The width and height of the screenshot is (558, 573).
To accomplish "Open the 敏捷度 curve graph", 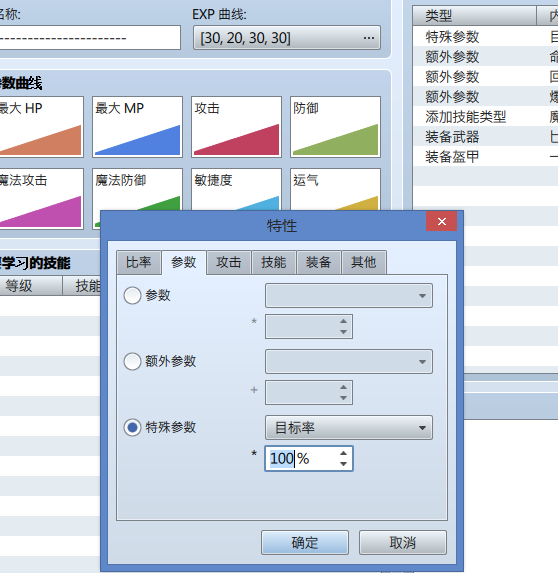I will pyautogui.click(x=236, y=189).
